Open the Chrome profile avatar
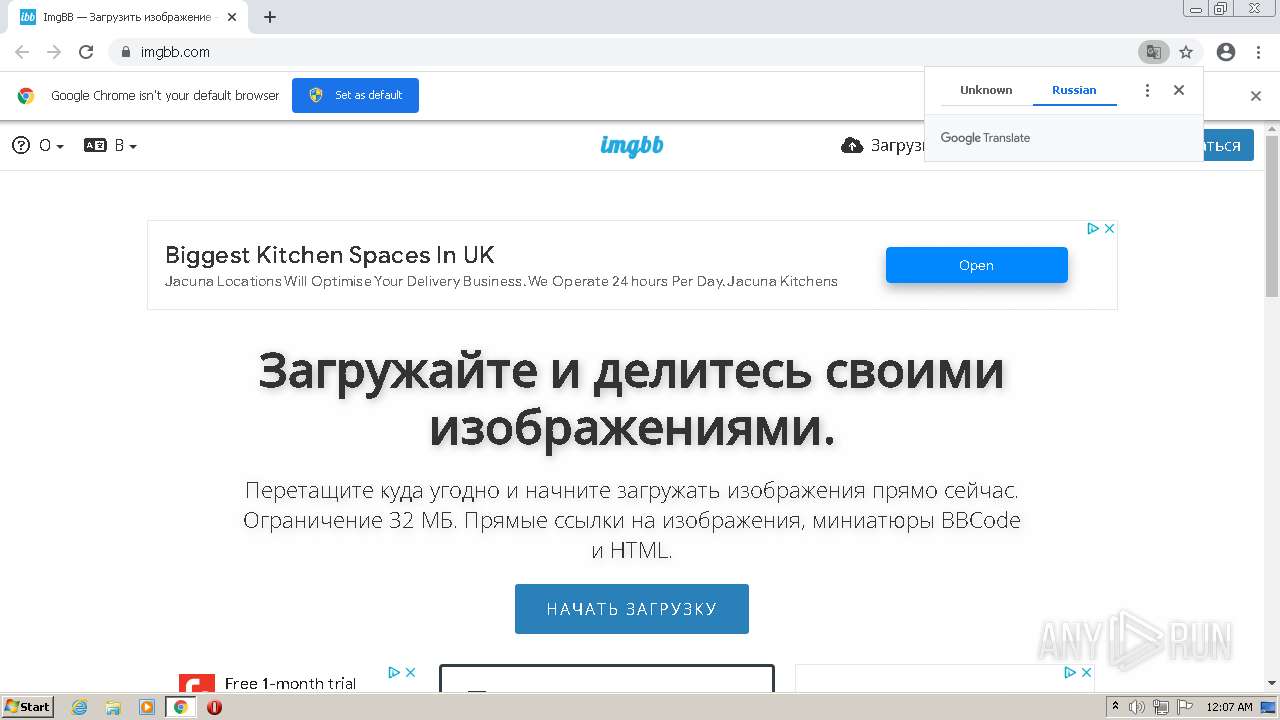The image size is (1280, 720). [x=1226, y=52]
